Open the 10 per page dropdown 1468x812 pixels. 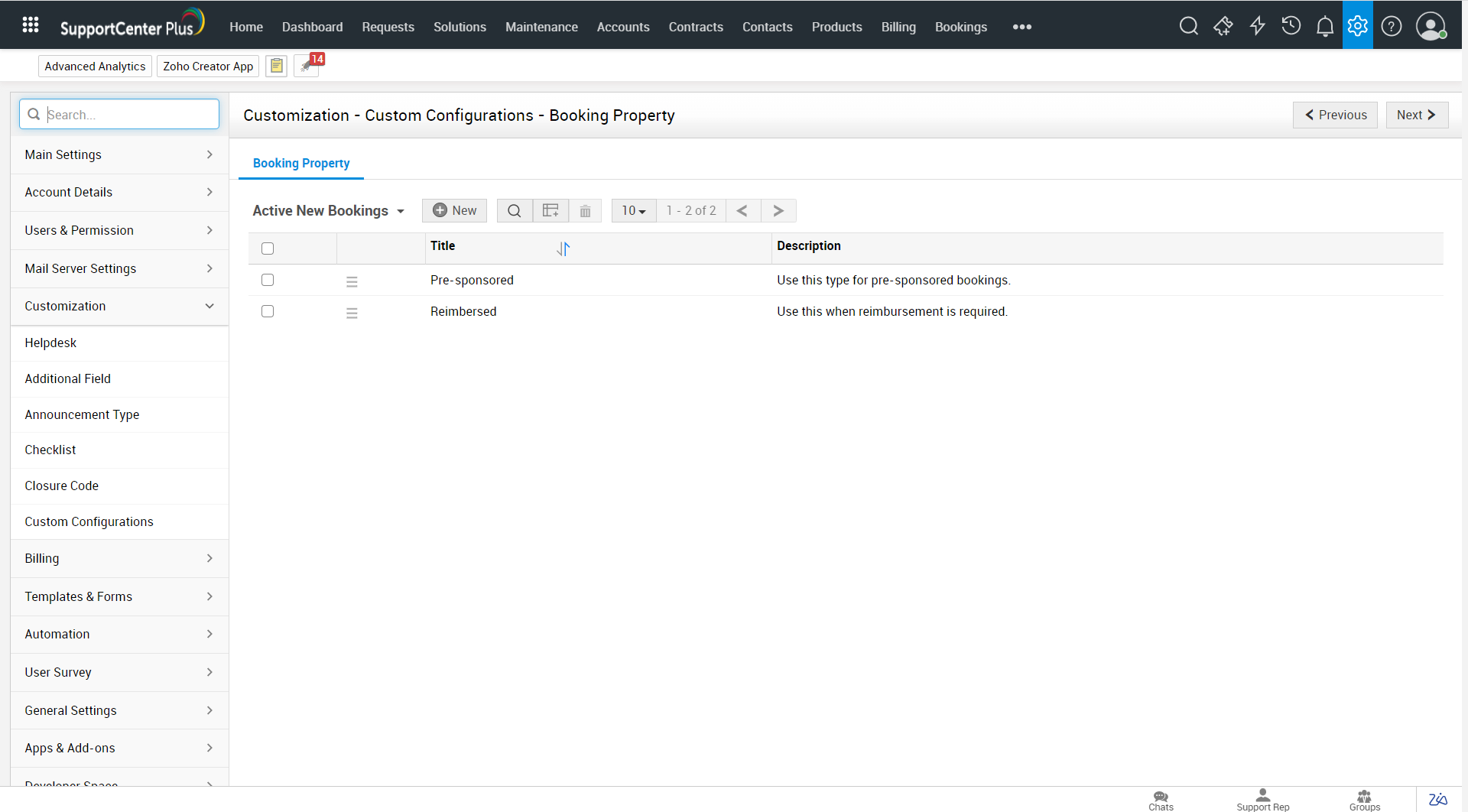(x=633, y=211)
